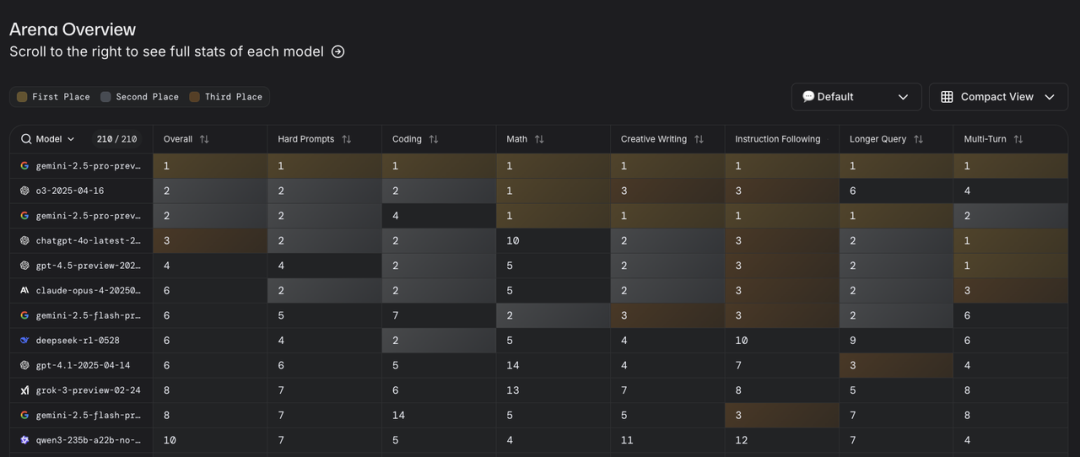Click the xAI logo beside grok-3-preview-02-24
Screen dimensions: 1080x457
click(x=25, y=390)
